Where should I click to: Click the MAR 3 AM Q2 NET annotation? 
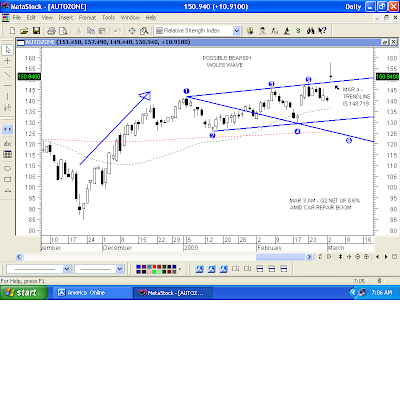click(x=324, y=204)
